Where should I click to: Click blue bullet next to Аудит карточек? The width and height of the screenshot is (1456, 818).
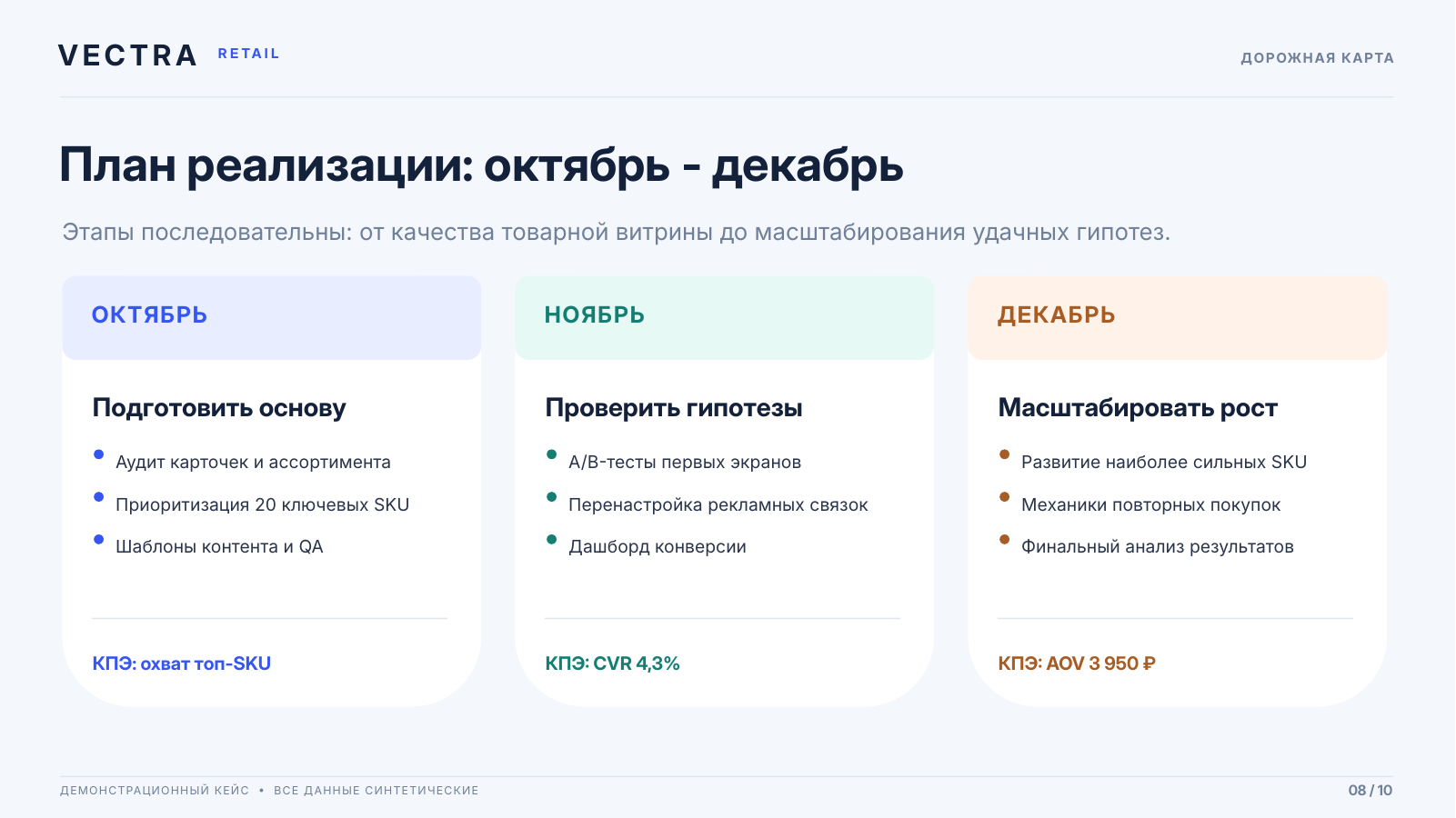(x=99, y=454)
